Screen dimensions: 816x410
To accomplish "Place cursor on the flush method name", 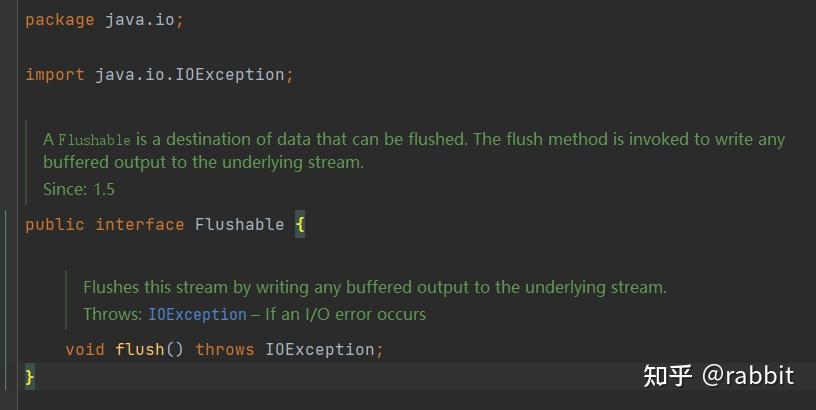I will click(x=140, y=349).
